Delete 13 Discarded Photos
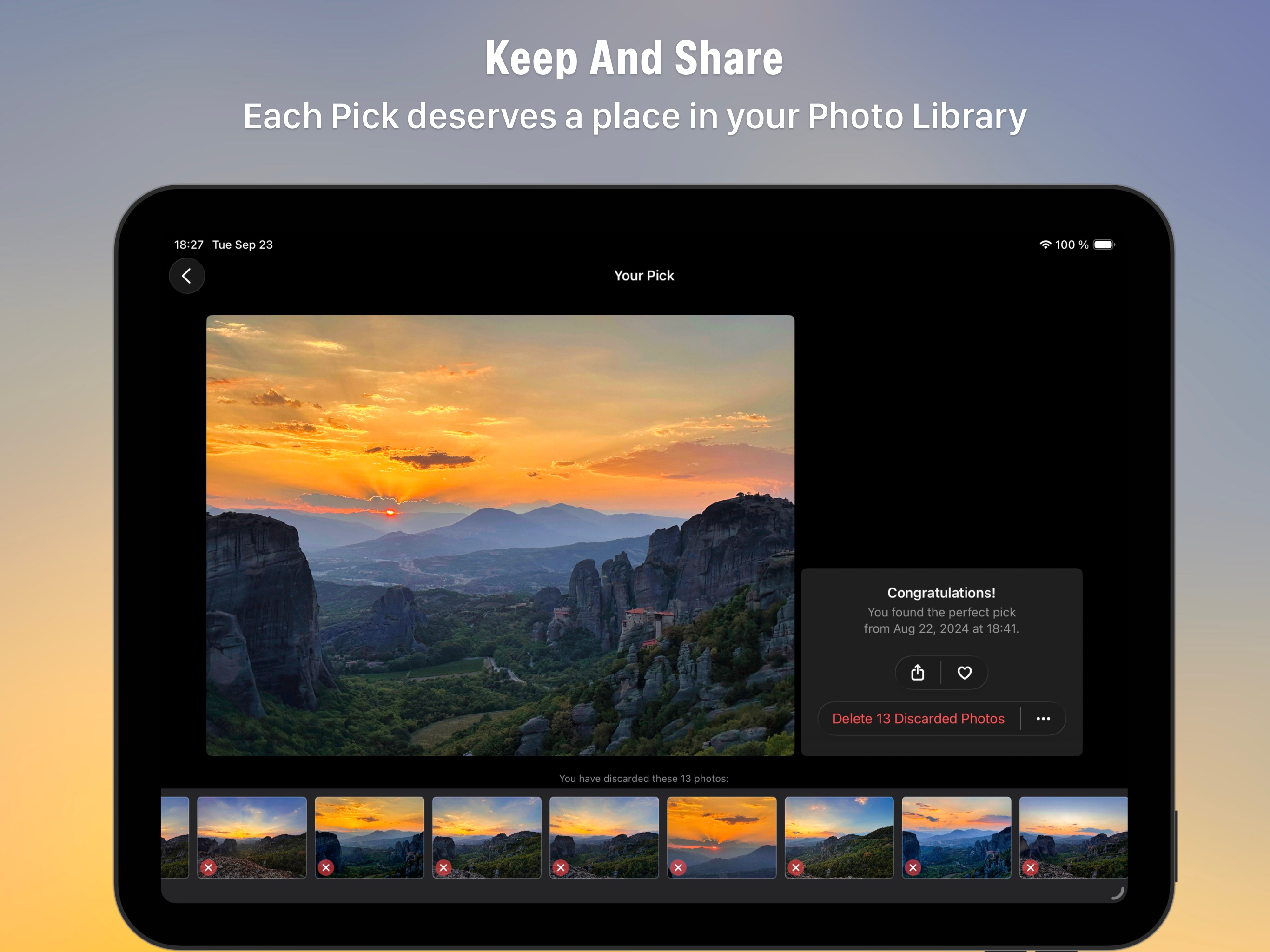 point(918,718)
